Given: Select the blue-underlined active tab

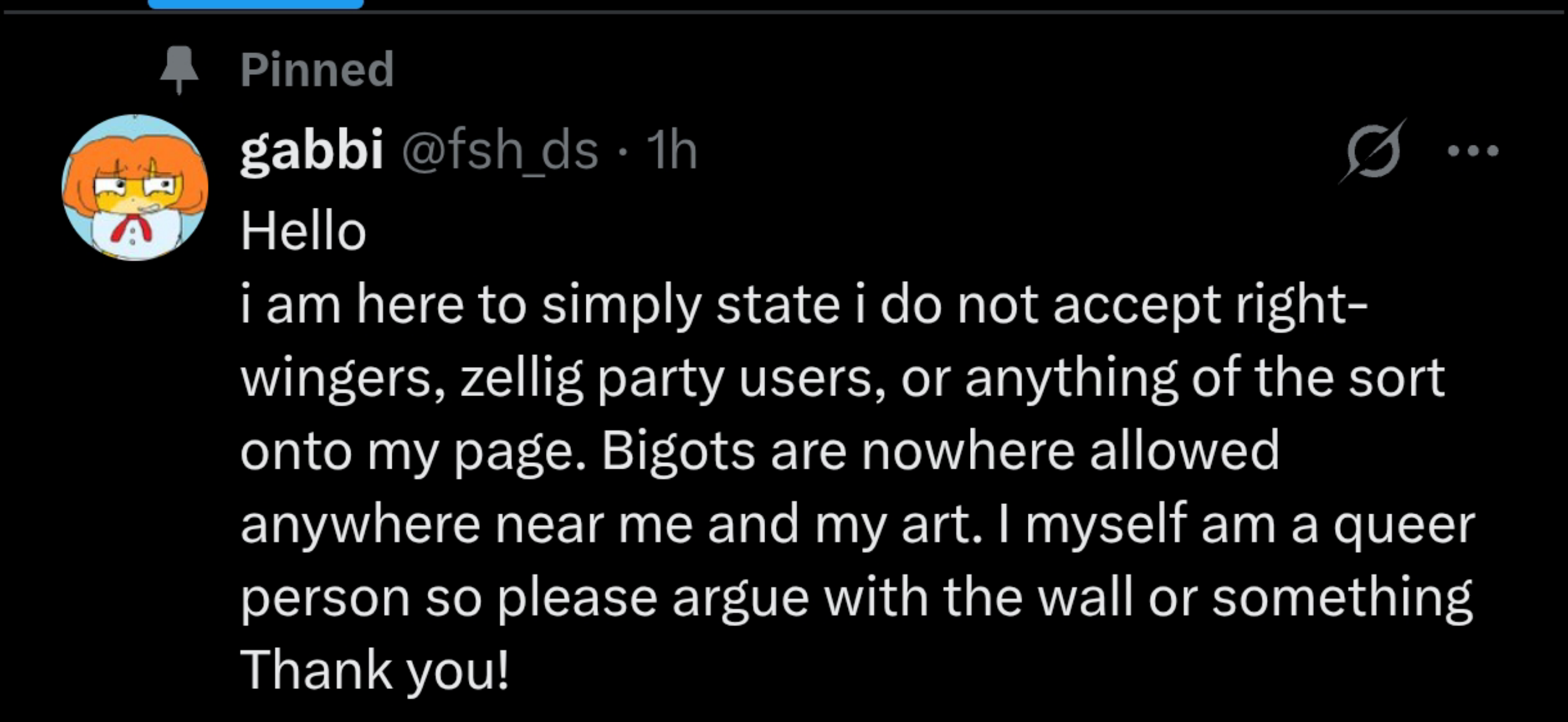Looking at the screenshot, I should 256,4.
